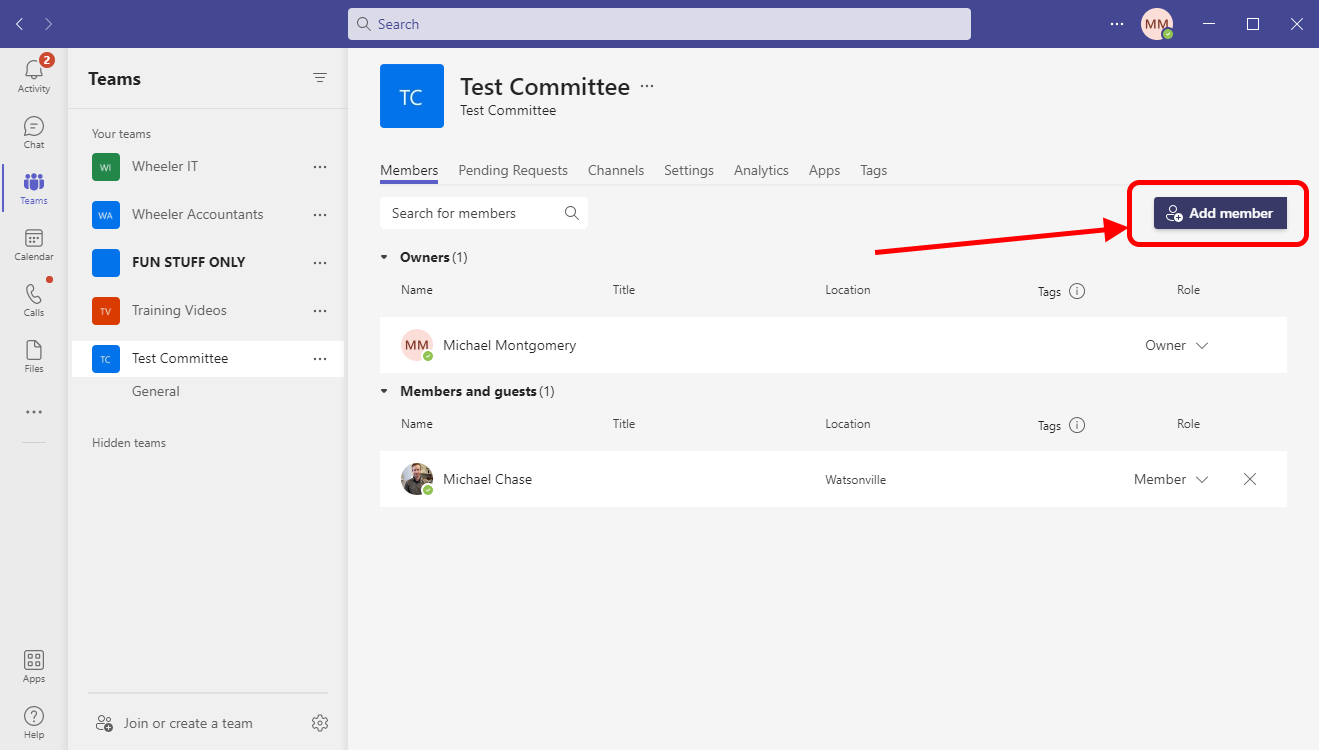Click the Watsonville location text
This screenshot has height=750, width=1319.
(x=856, y=480)
